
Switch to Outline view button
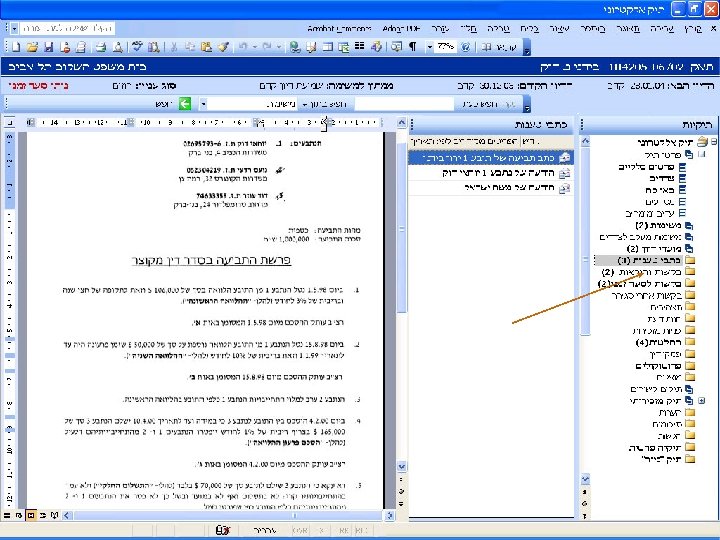coord(43,516)
